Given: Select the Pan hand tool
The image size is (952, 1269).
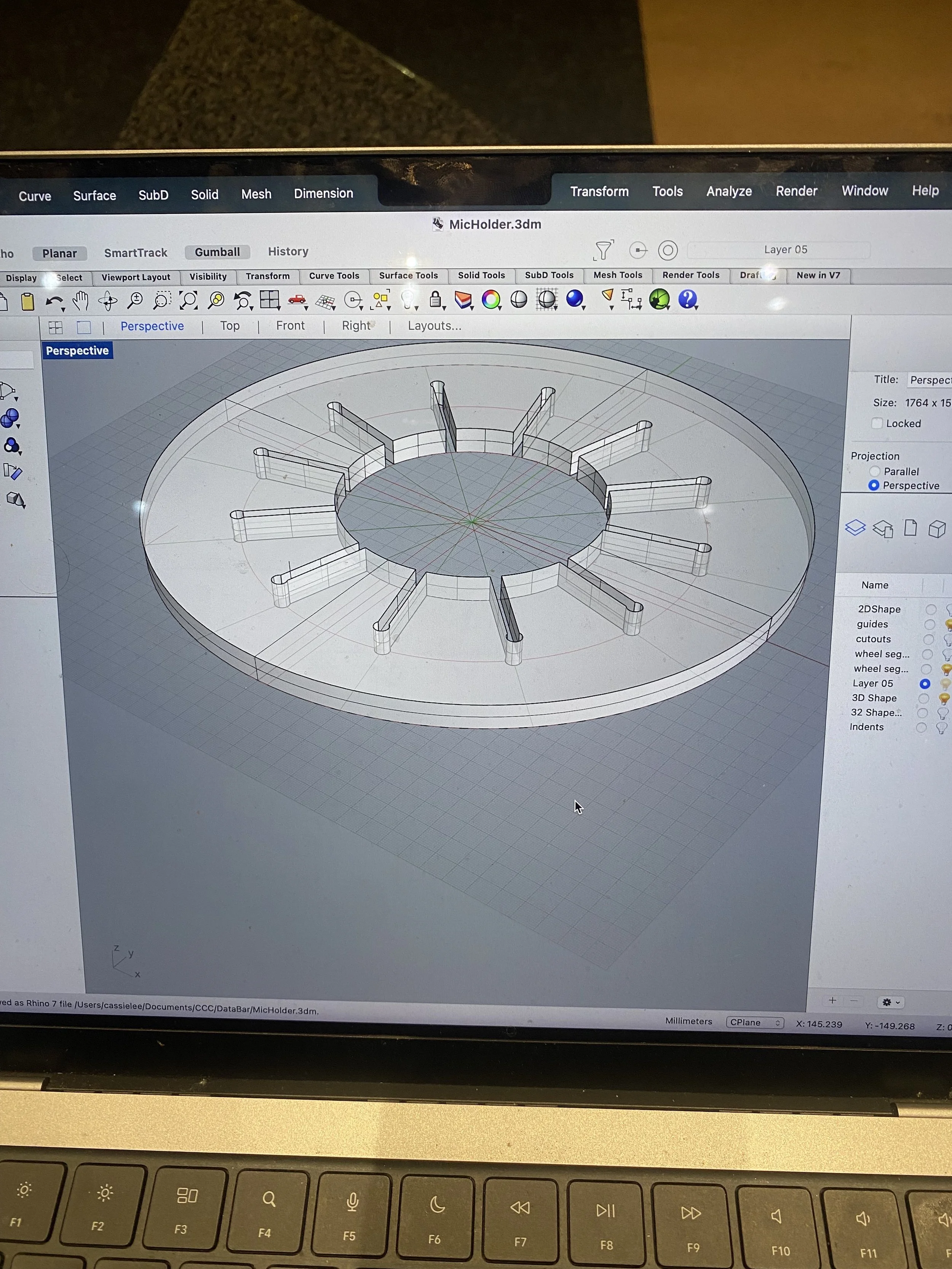Looking at the screenshot, I should pyautogui.click(x=80, y=301).
